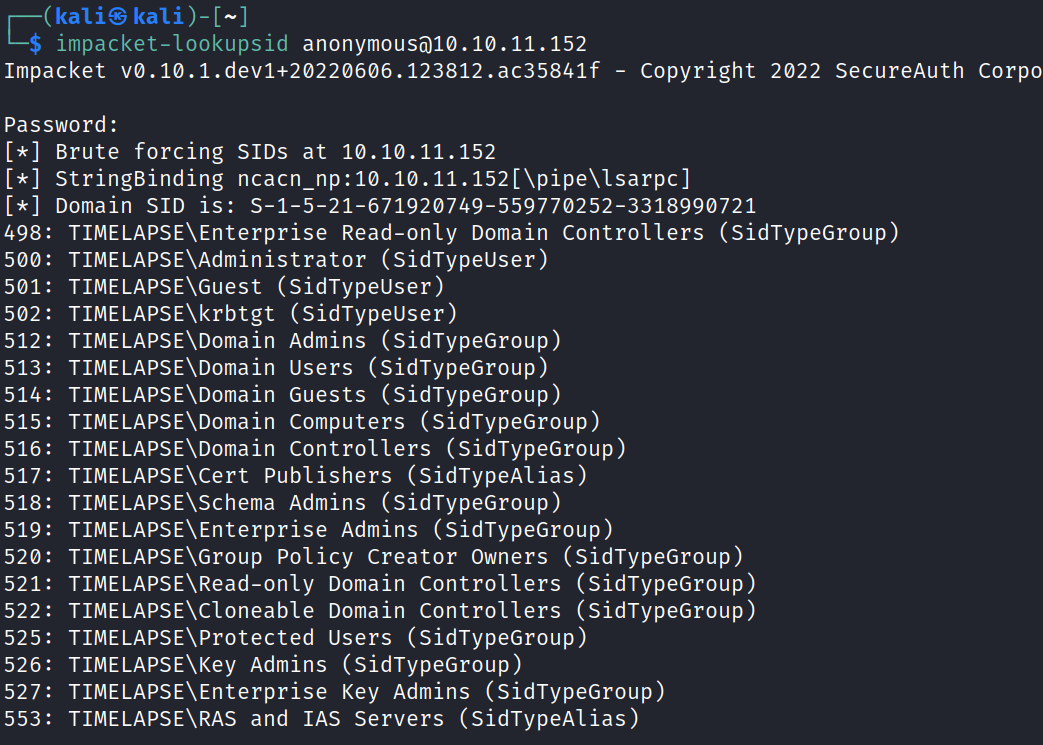The image size is (1043, 745).
Task: Click the TIMELAPSE\krbtgt entry
Action: (171, 314)
